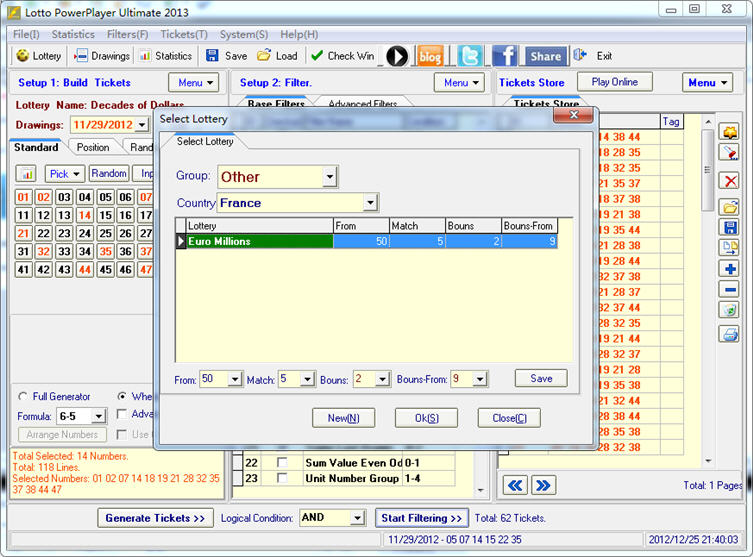Click the recycle bin icon in Tickets Store
The width and height of the screenshot is (753, 557).
tap(730, 310)
